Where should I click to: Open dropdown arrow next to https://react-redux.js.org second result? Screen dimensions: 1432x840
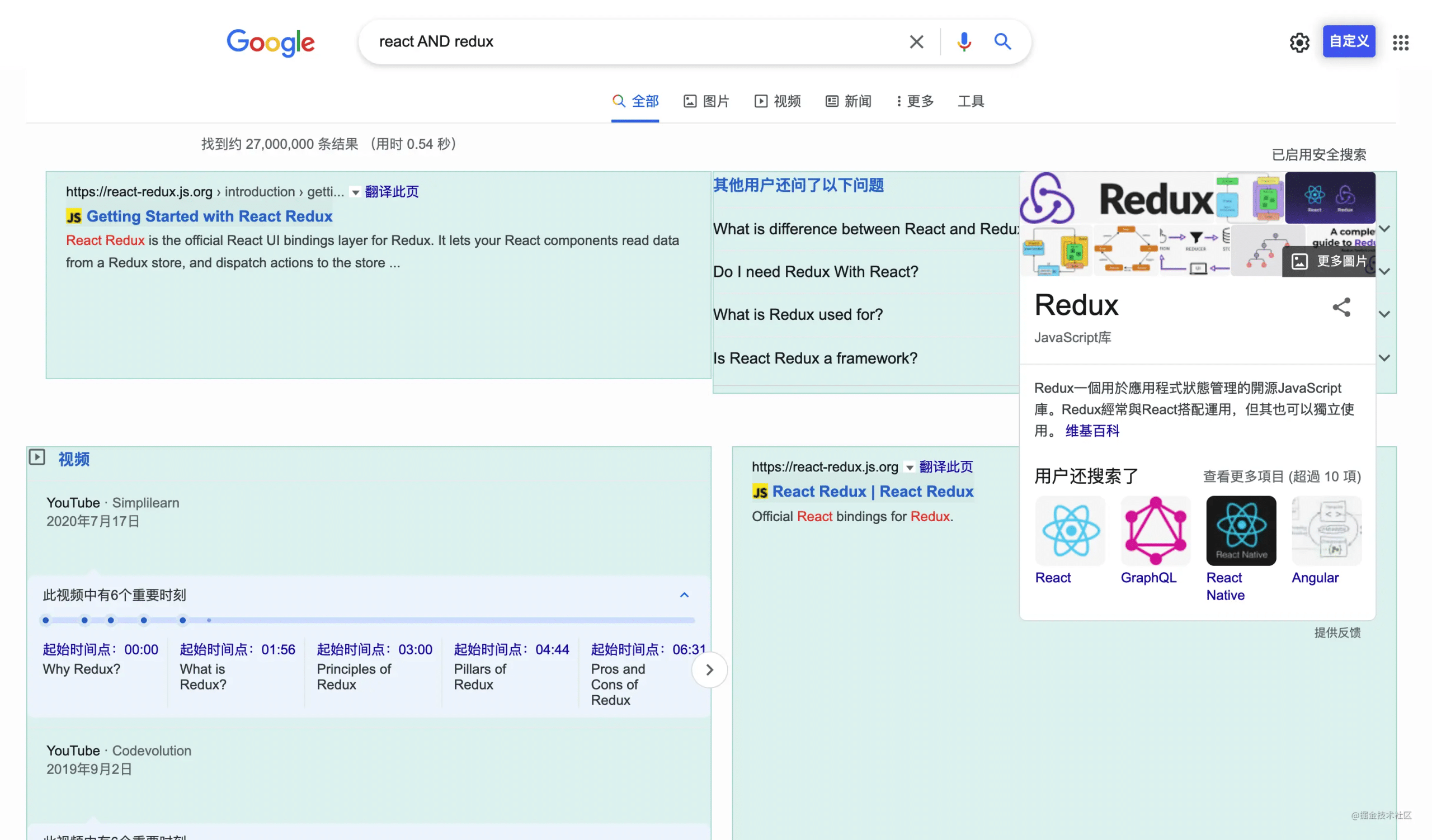(x=909, y=468)
